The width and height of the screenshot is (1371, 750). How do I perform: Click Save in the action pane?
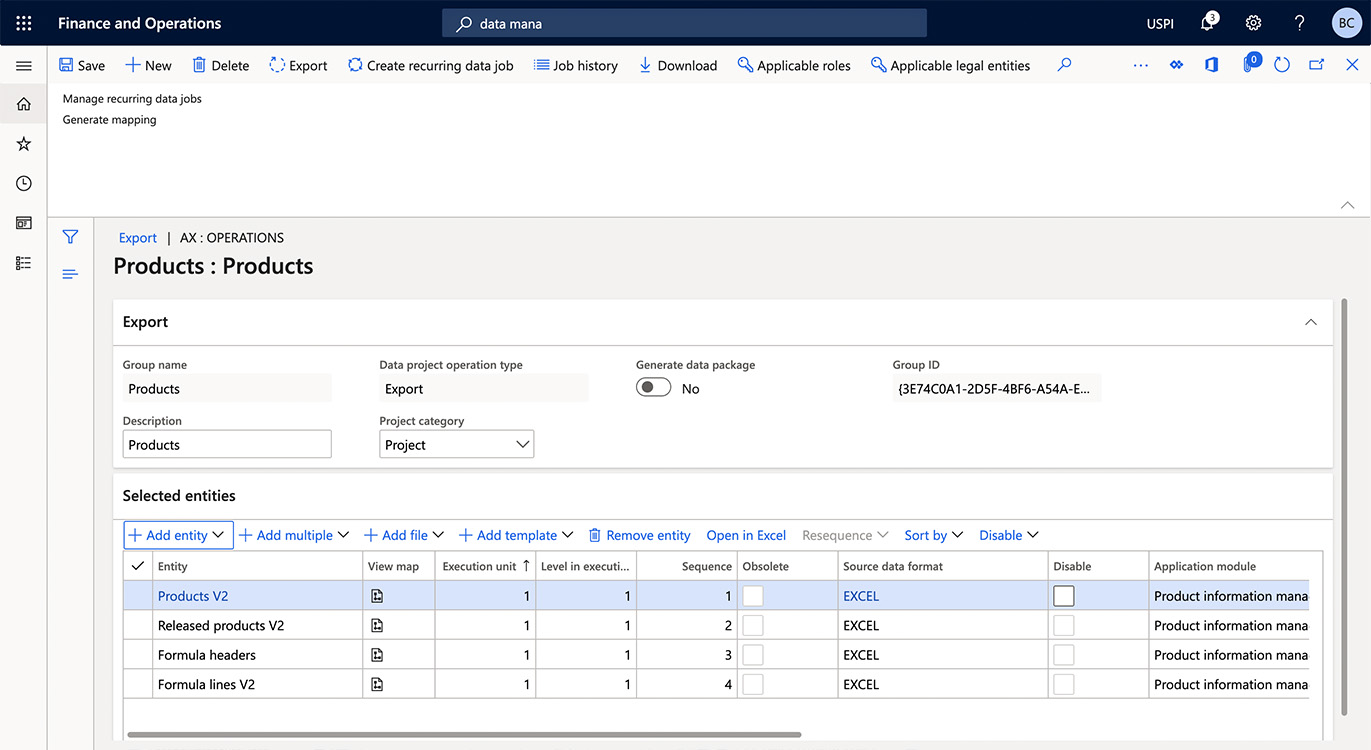[x=82, y=65]
